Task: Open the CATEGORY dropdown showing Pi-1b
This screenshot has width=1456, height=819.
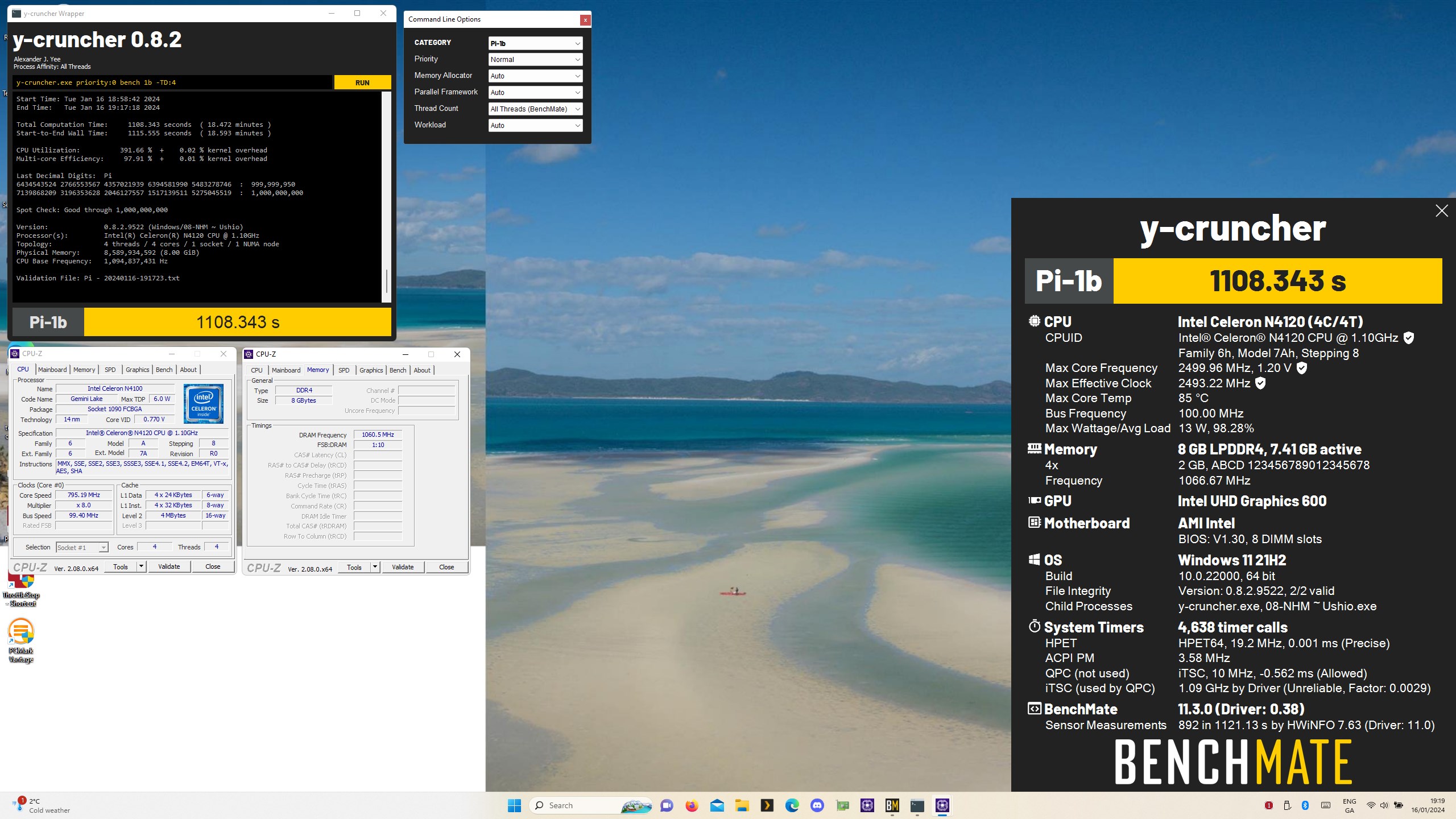Action: point(535,43)
